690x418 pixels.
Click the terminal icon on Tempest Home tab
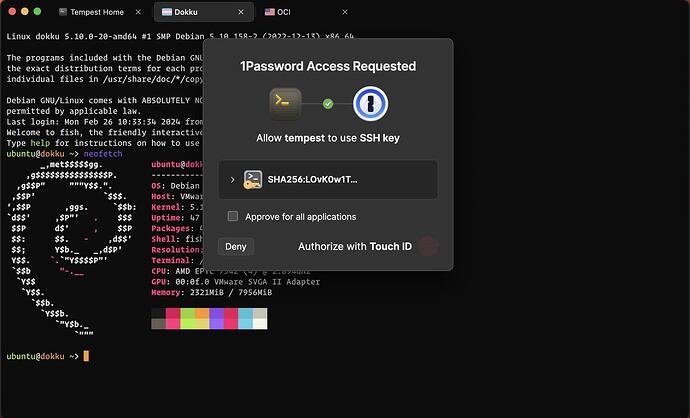point(63,12)
